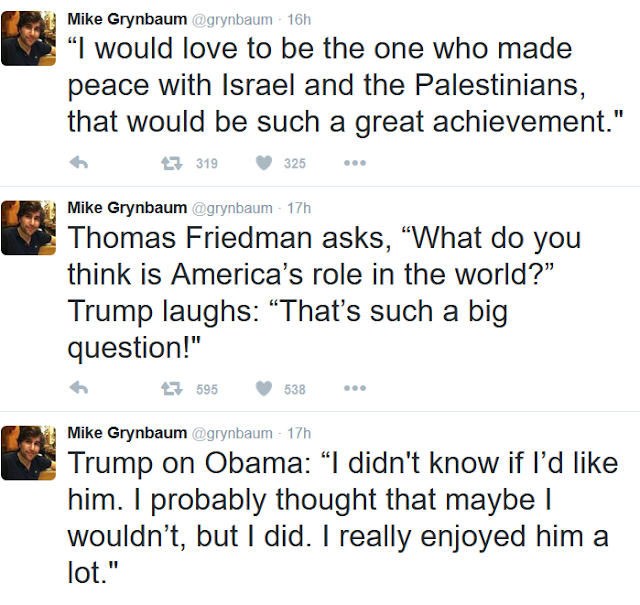Open avatar of the Thomas Friedman tweet

[x=29, y=227]
